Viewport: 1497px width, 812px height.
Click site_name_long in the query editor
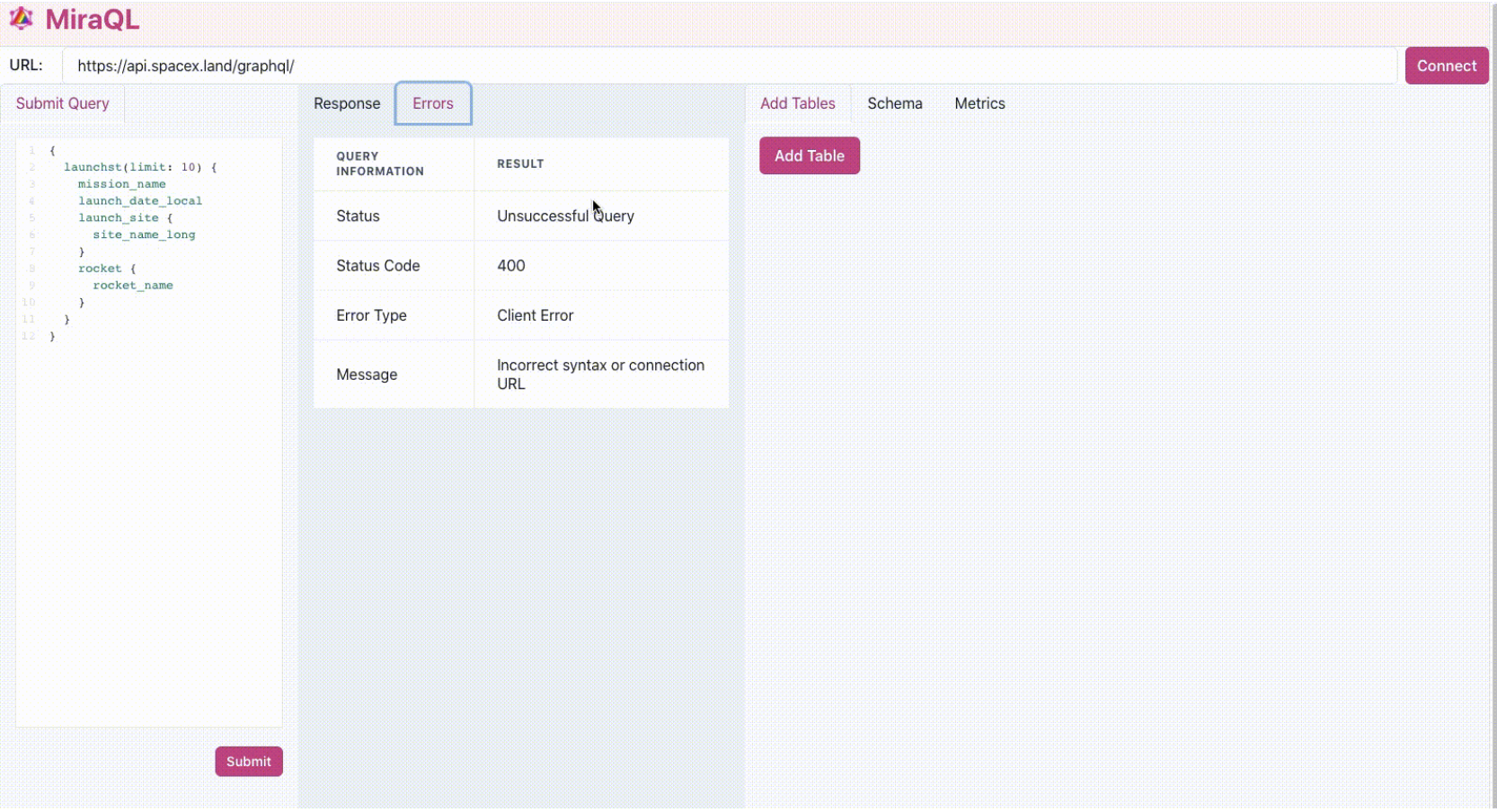[x=144, y=234]
